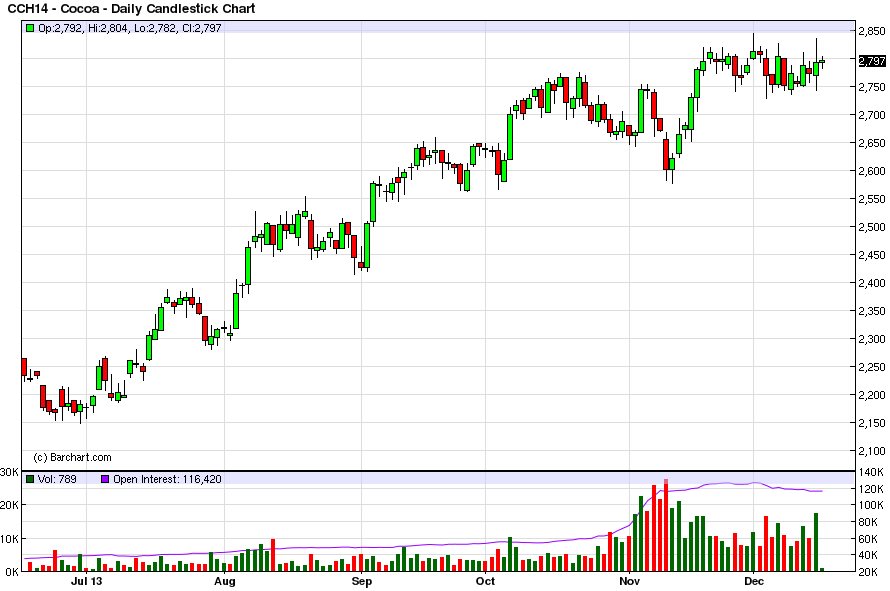Click the 2,200 price axis label
The image size is (890, 591).
(872, 395)
